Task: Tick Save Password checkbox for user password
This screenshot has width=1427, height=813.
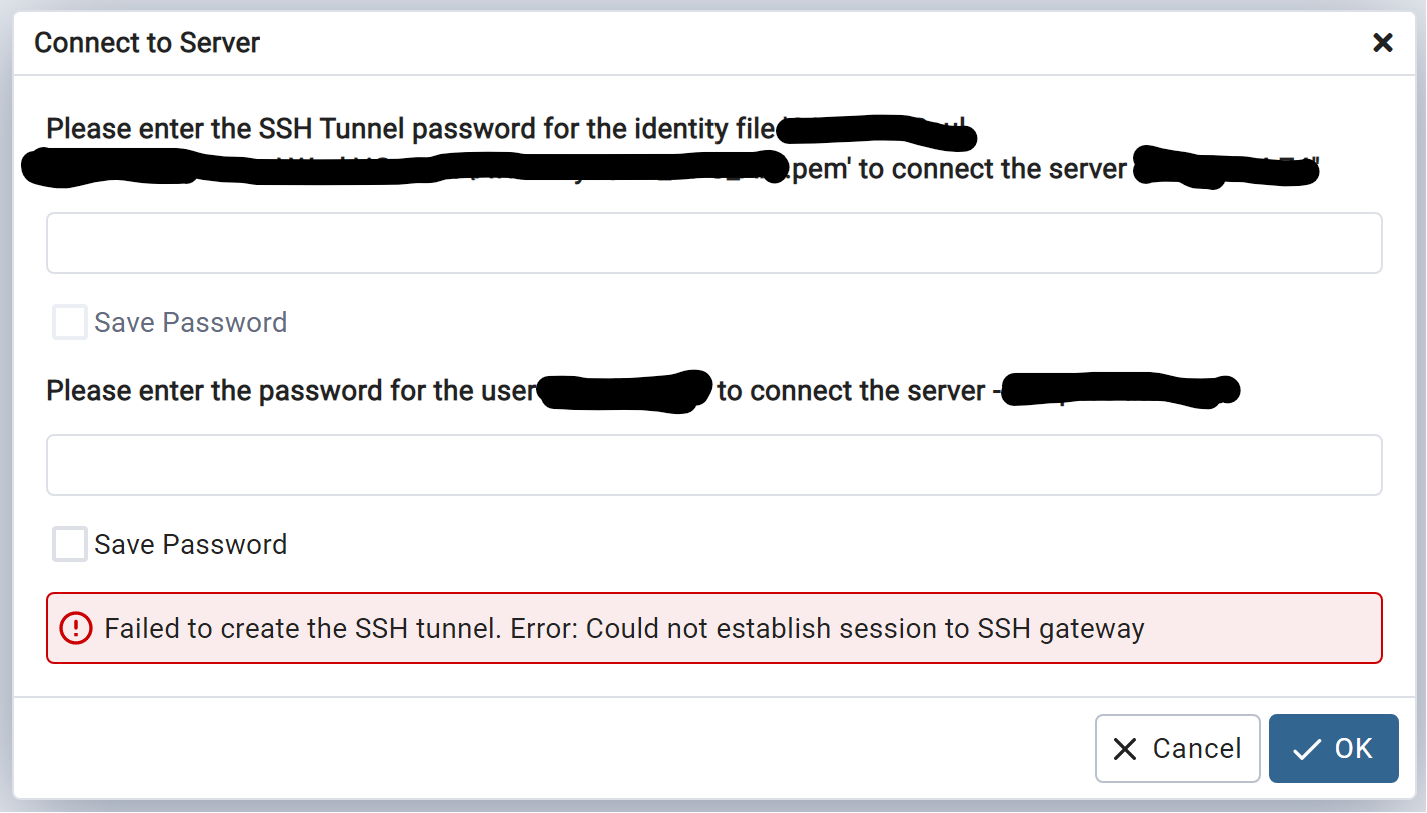Action: coord(70,545)
